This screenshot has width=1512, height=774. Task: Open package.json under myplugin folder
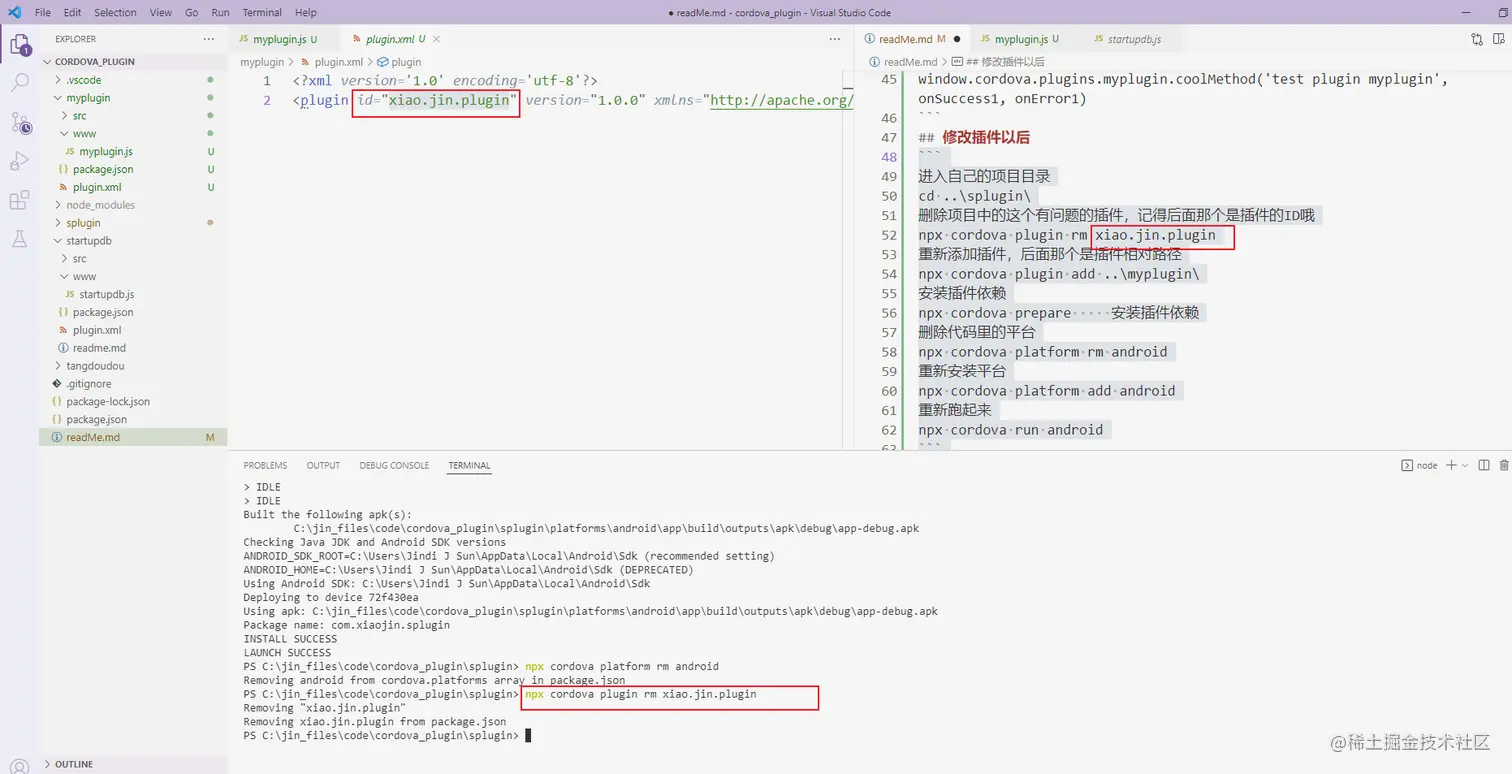(x=133, y=169)
